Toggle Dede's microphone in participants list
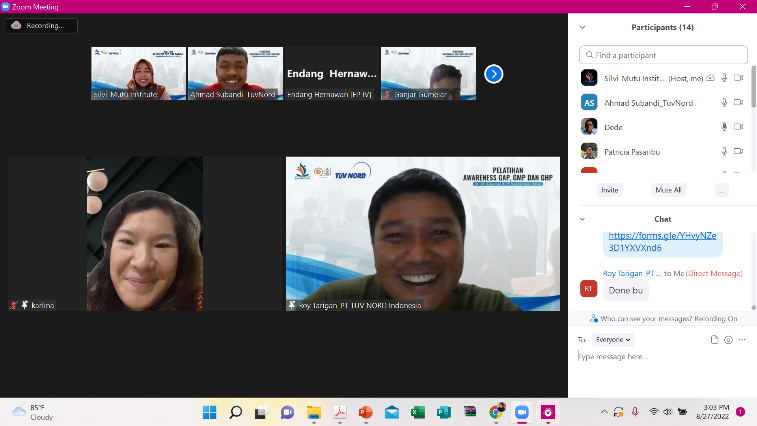The width and height of the screenshot is (757, 426). (723, 127)
